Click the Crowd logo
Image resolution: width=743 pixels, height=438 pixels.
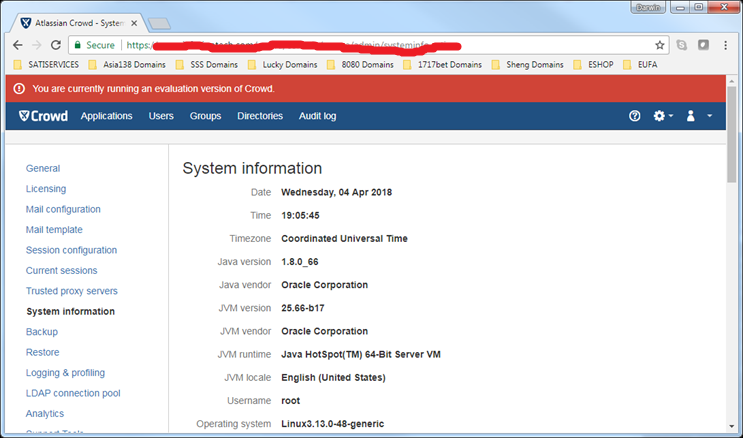click(43, 116)
